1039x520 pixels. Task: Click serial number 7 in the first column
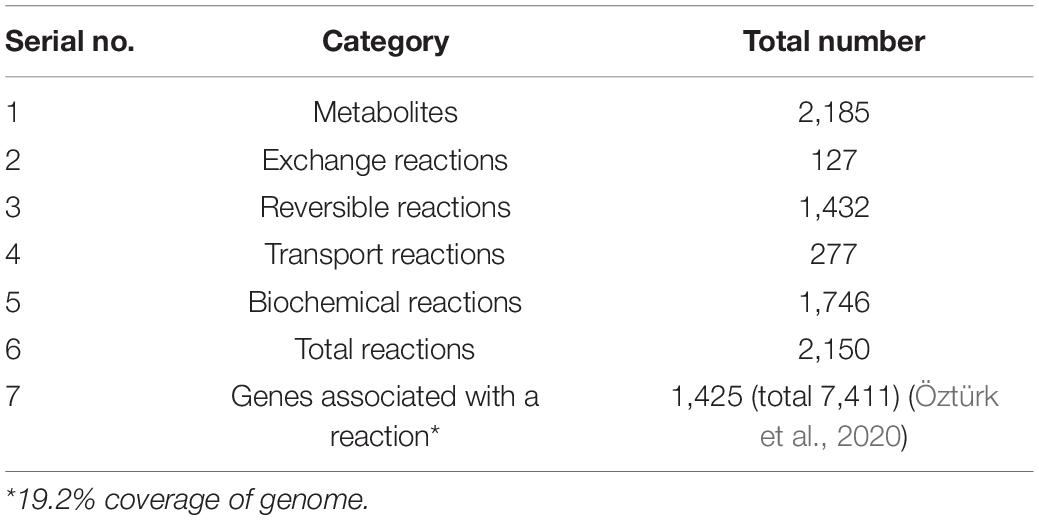click(13, 397)
